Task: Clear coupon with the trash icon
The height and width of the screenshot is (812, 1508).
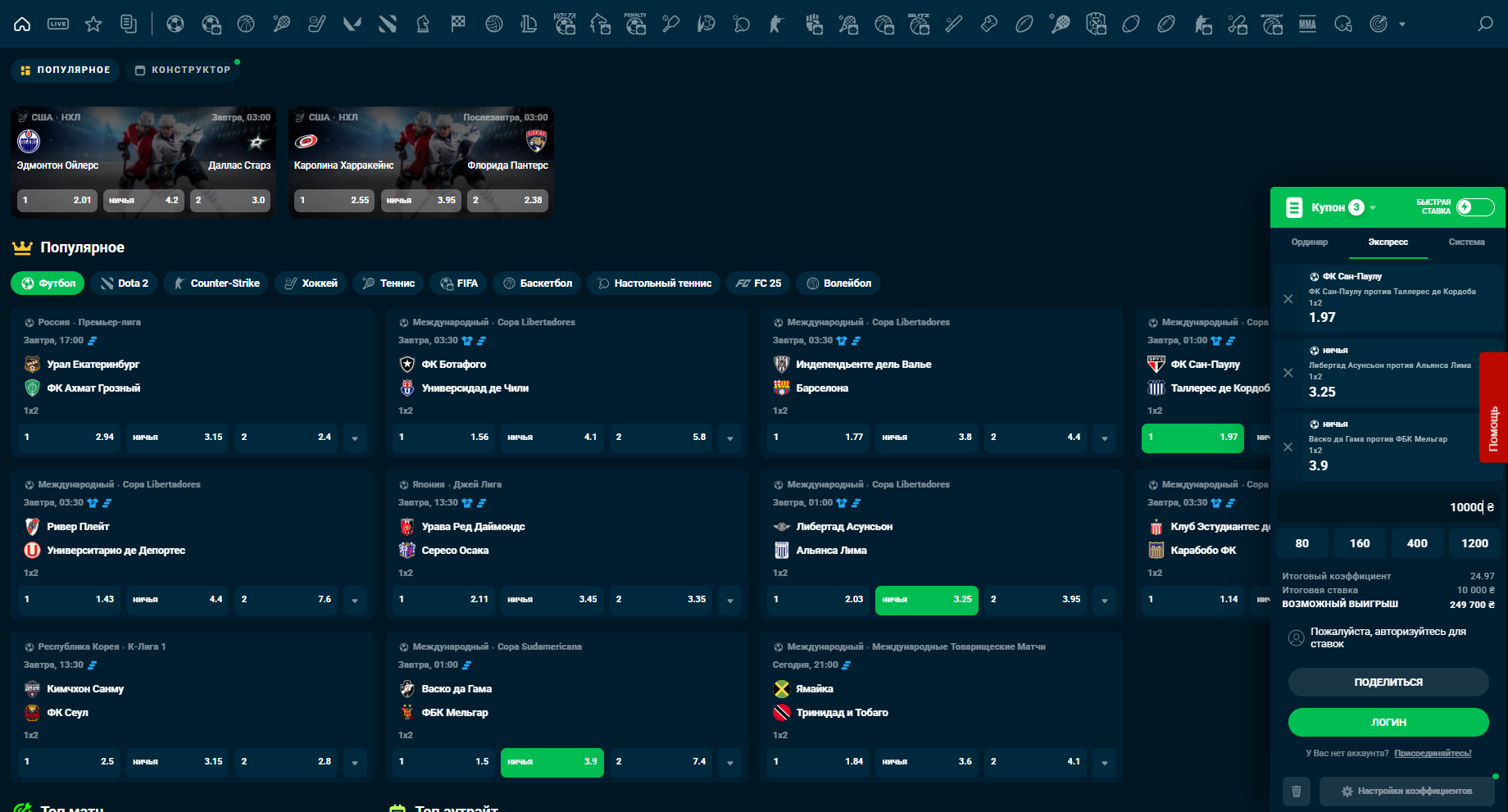Action: [1297, 792]
